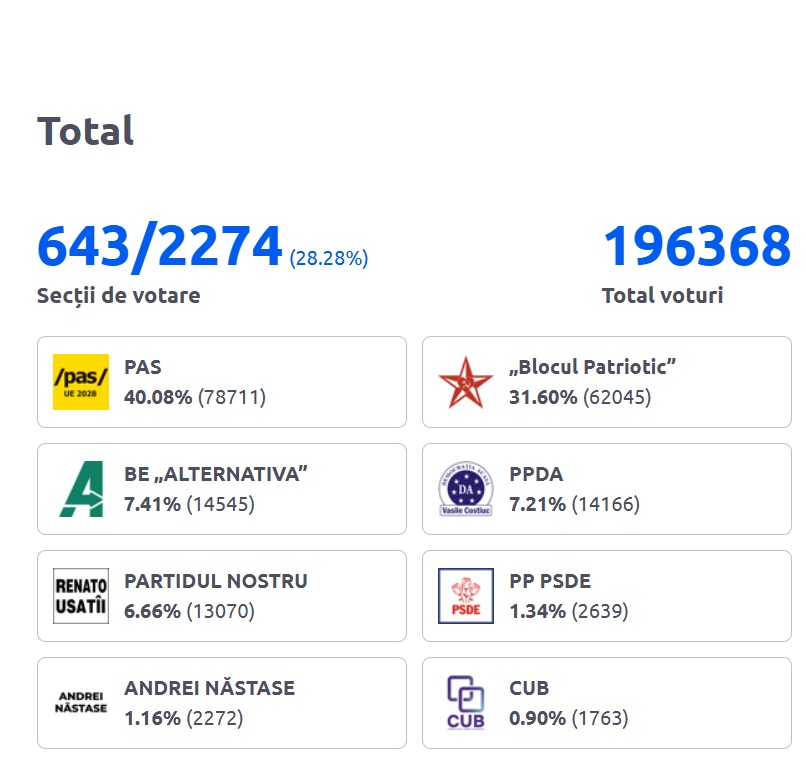Click the 196368 total votes number
The width and height of the screenshot is (806, 759).
[x=697, y=246]
